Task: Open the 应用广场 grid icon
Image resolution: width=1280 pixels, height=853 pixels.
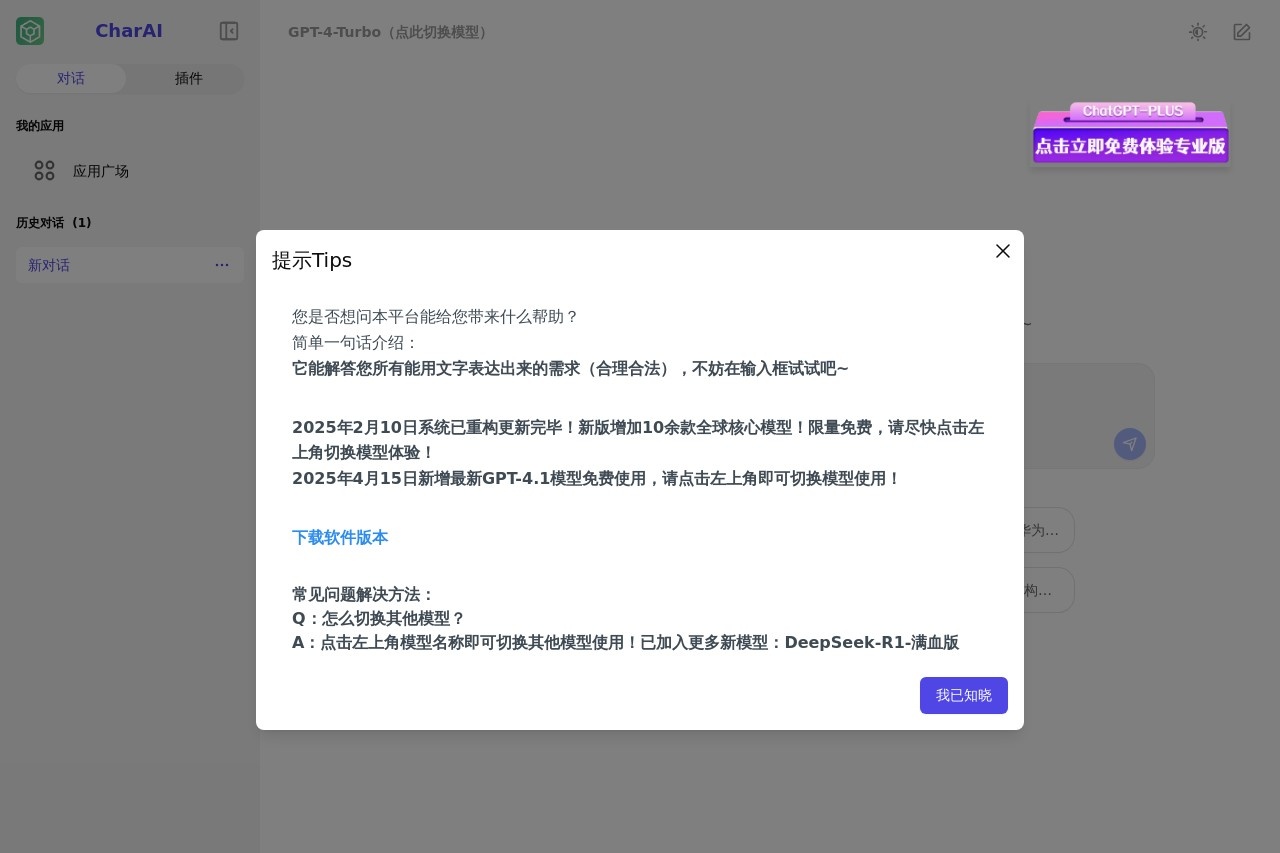Action: click(44, 171)
